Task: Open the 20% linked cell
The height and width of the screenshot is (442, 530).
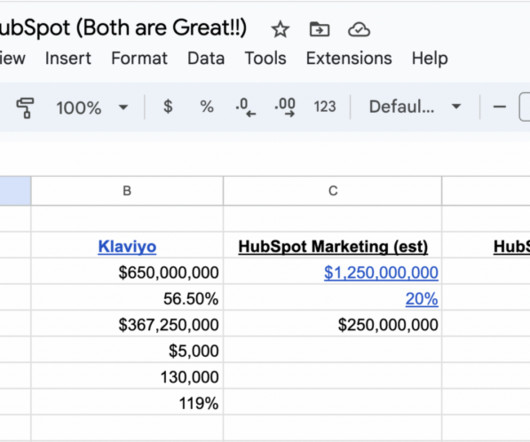Action: coord(422,299)
